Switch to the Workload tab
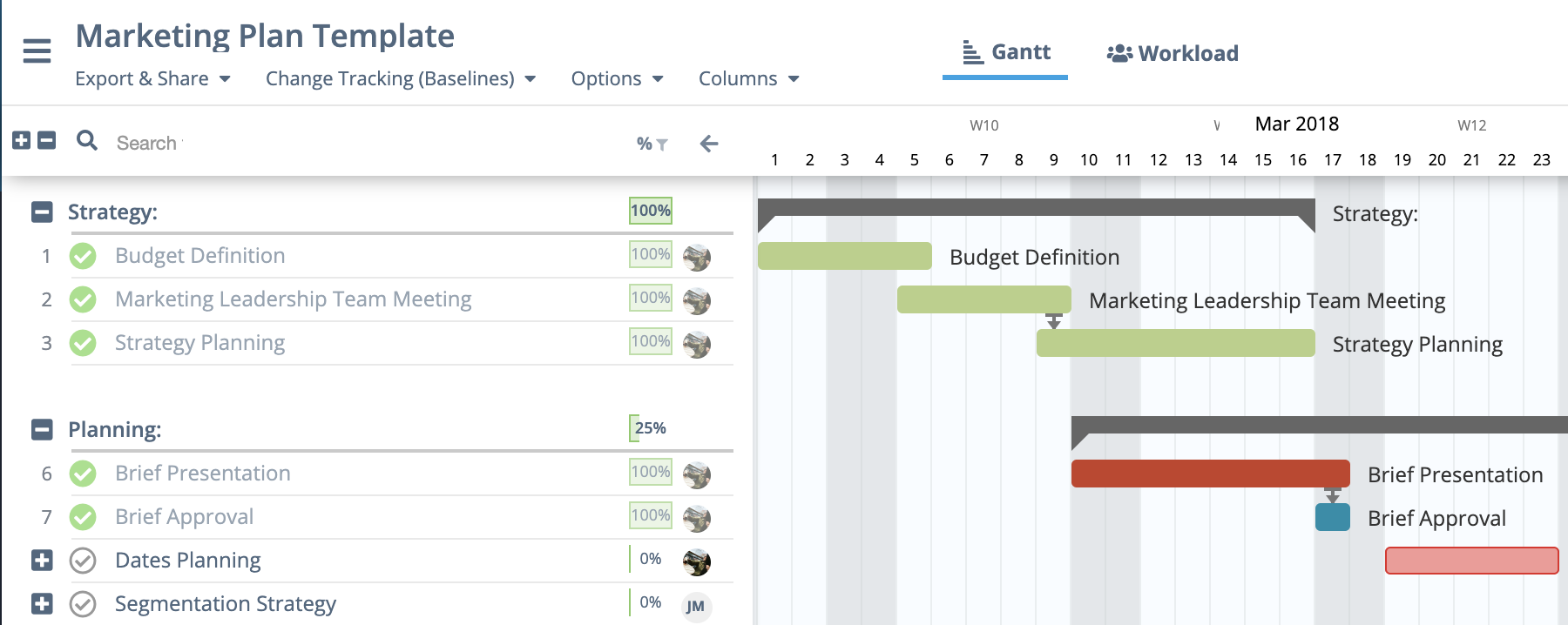Screen dimensions: 1568x625 [1173, 53]
